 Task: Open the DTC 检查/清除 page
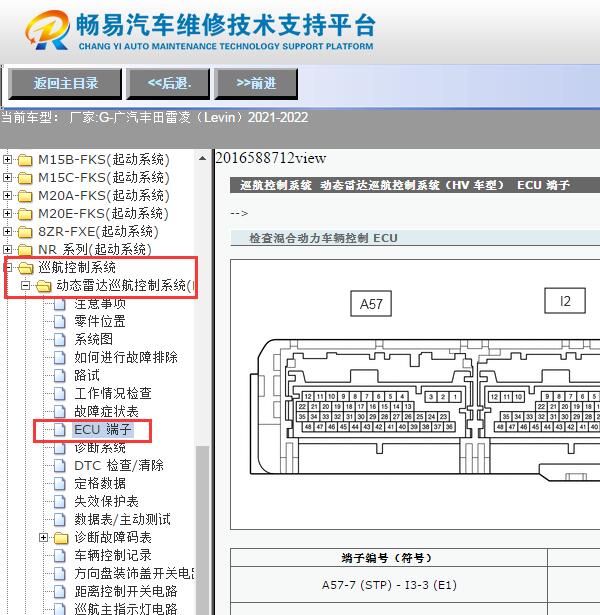pos(119,465)
